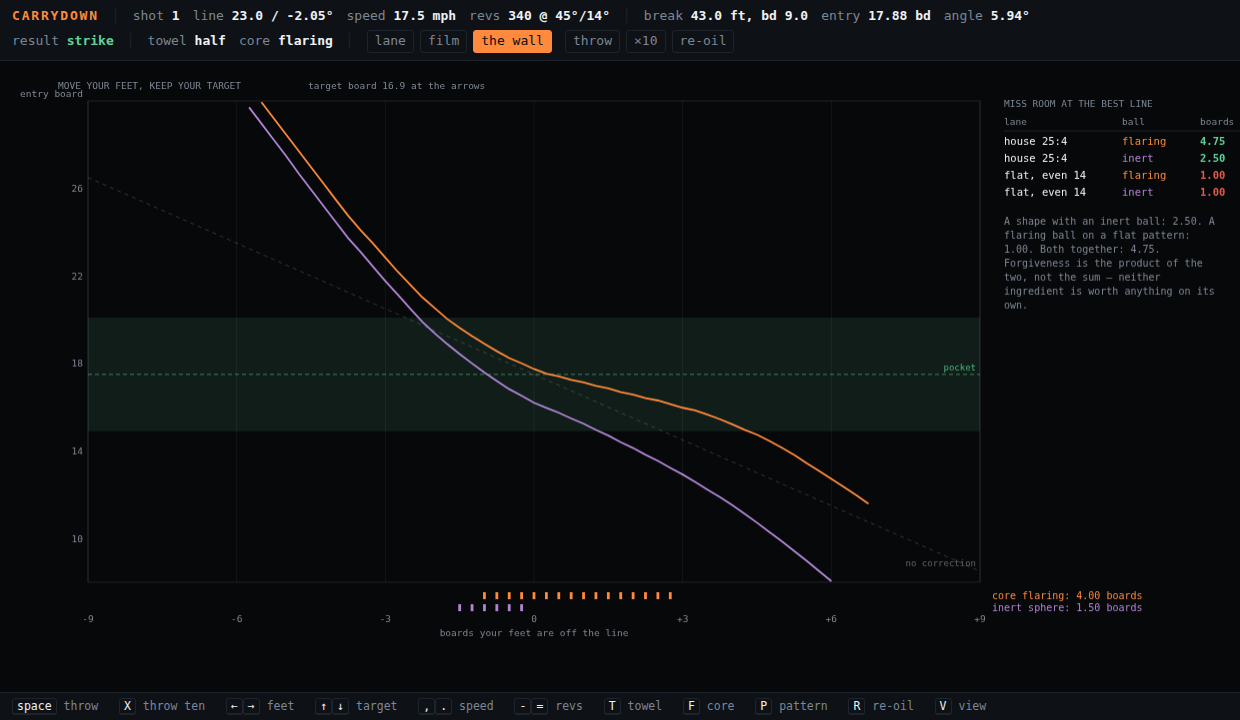
Task: Click the down arrow target key
Action: coord(340,706)
